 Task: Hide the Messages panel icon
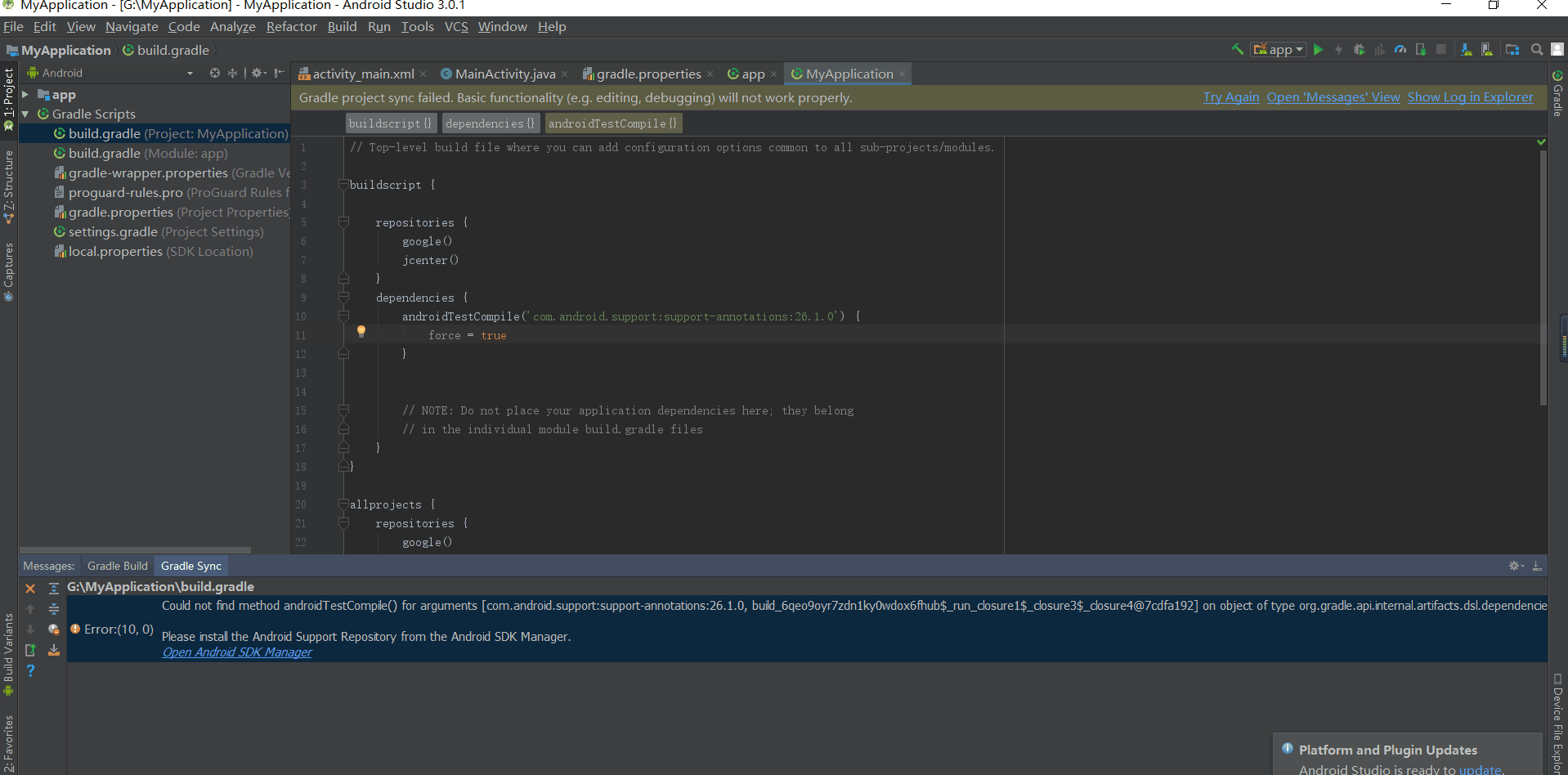point(1537,566)
